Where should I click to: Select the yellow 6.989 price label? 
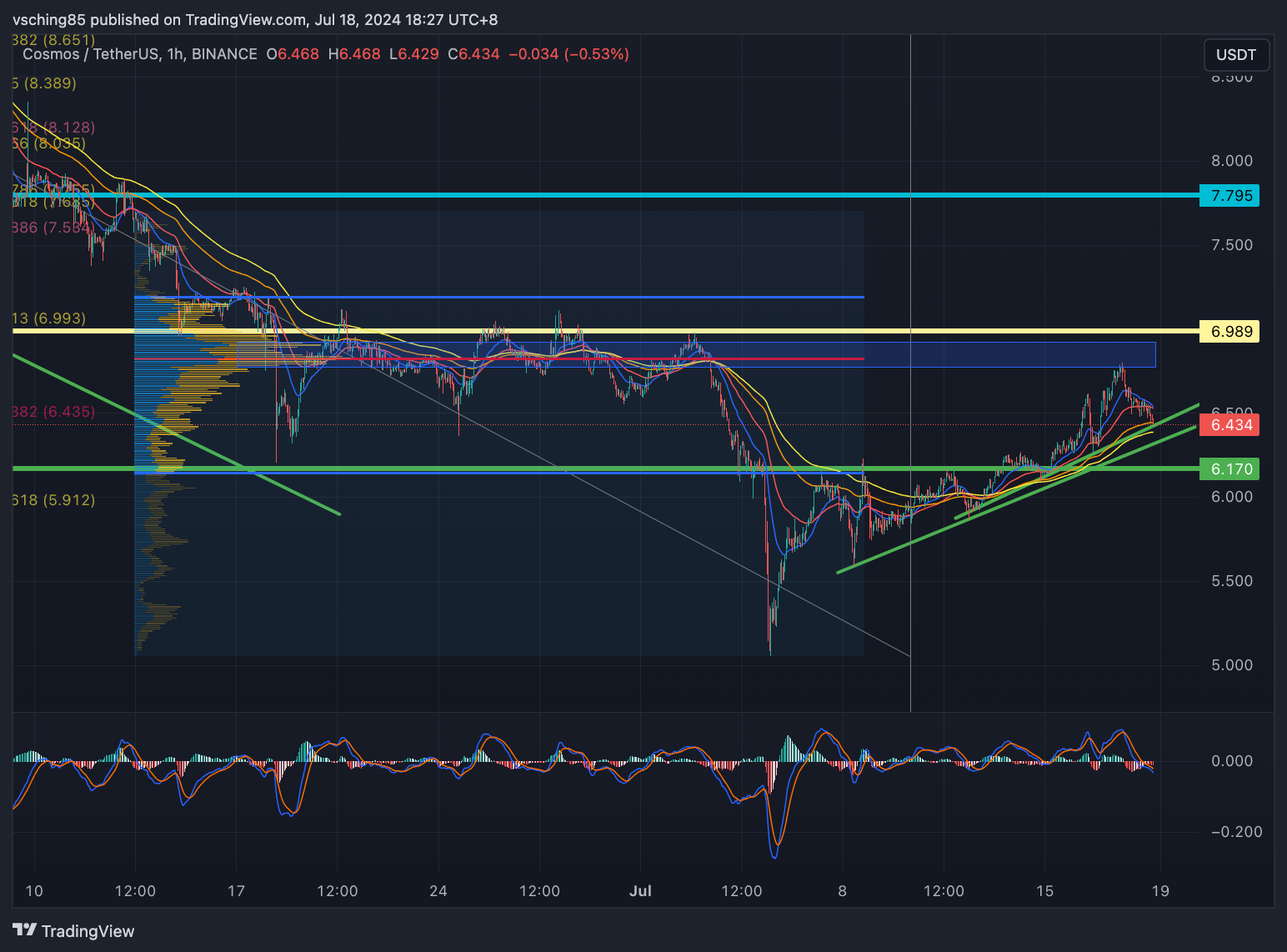(1229, 332)
